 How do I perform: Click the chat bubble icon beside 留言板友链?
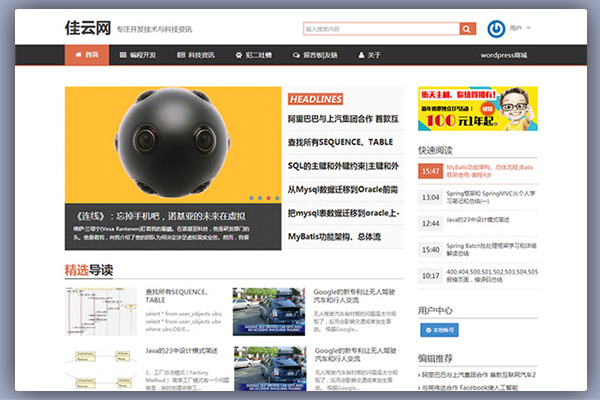296,56
